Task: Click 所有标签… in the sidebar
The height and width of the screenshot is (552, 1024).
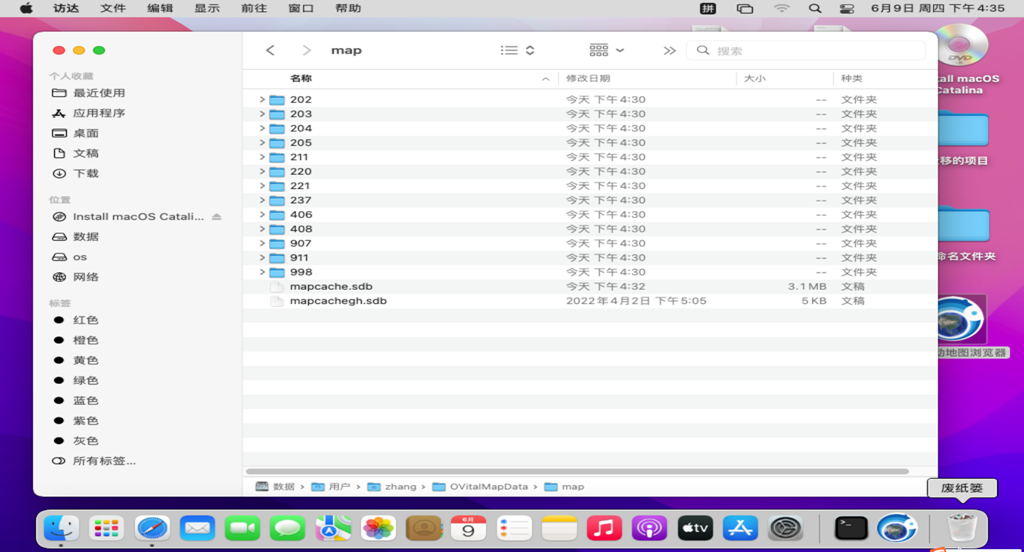Action: pyautogui.click(x=104, y=461)
